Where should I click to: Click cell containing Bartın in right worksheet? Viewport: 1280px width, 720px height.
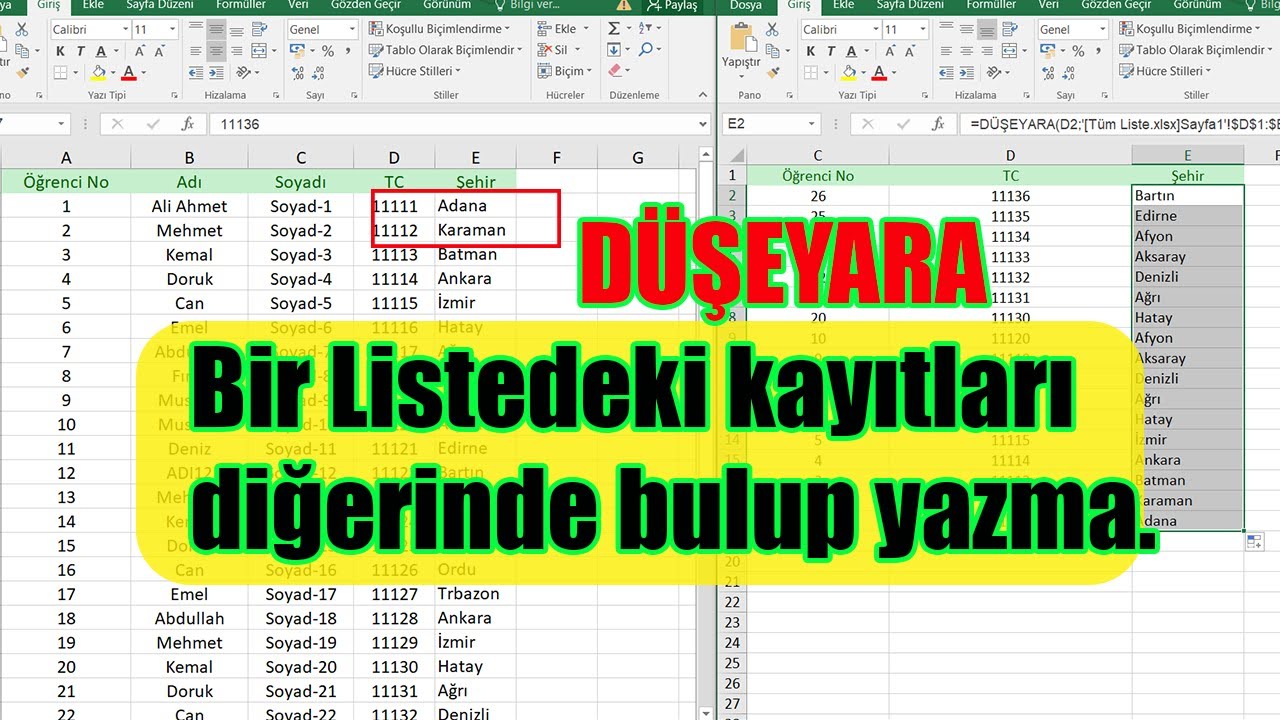click(x=1188, y=196)
